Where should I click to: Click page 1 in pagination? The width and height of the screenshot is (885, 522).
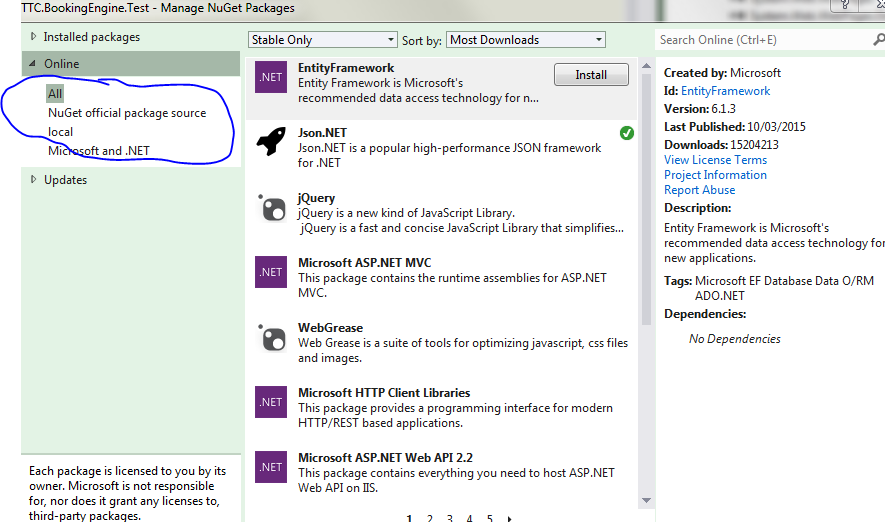pyautogui.click(x=409, y=517)
